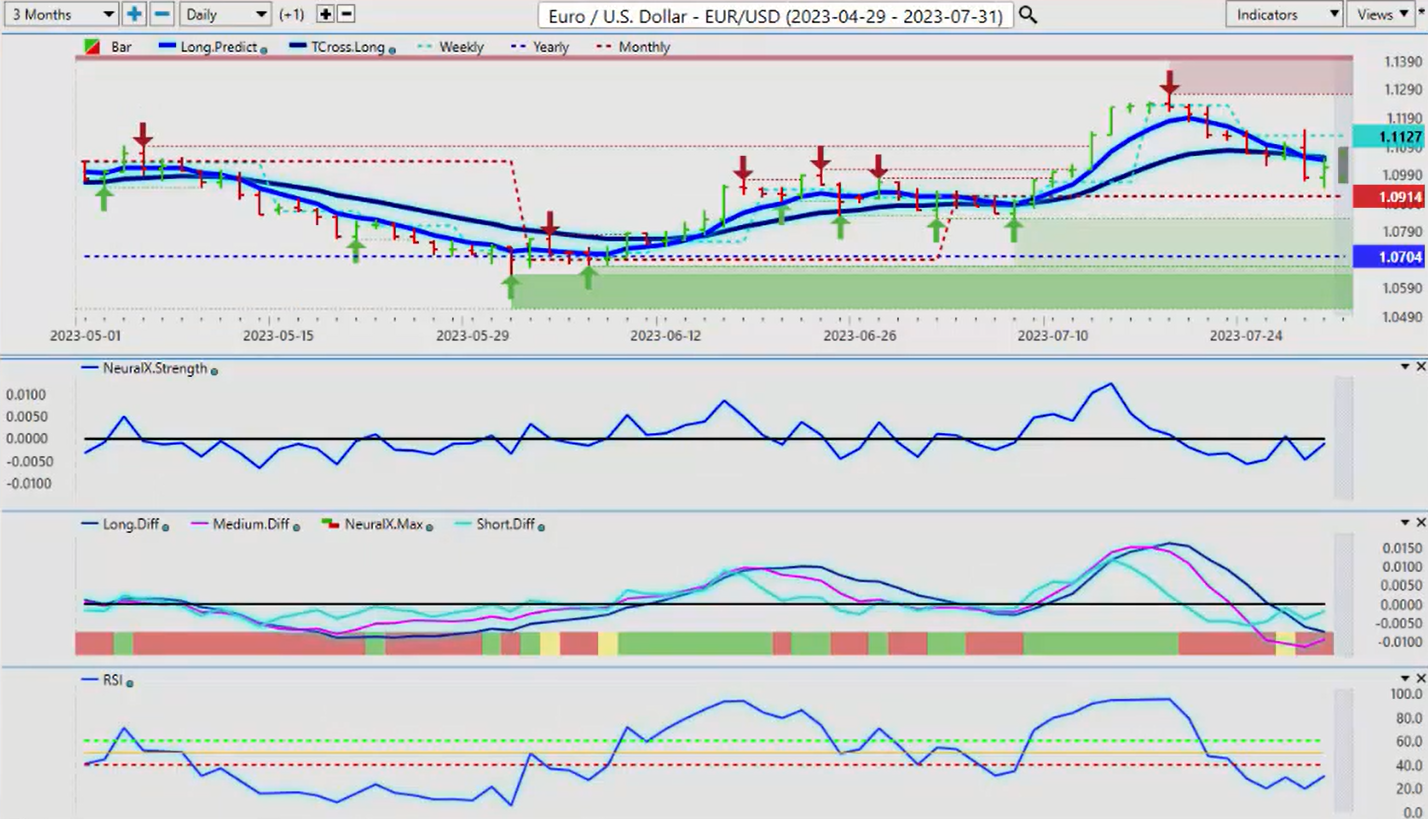The height and width of the screenshot is (819, 1428).
Task: Click the small black minus forecast button
Action: 346,14
